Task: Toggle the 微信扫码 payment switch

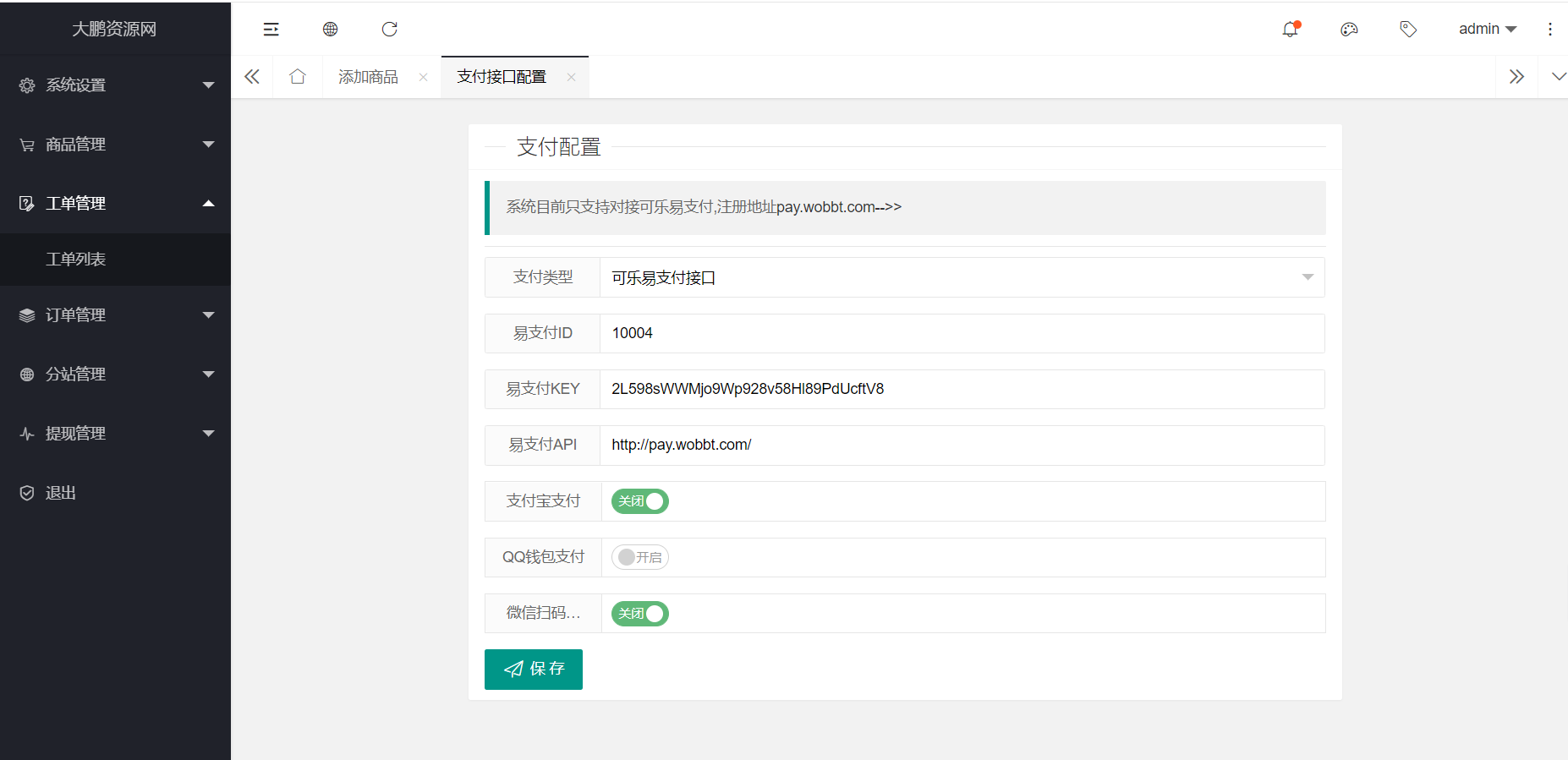Action: (x=640, y=614)
